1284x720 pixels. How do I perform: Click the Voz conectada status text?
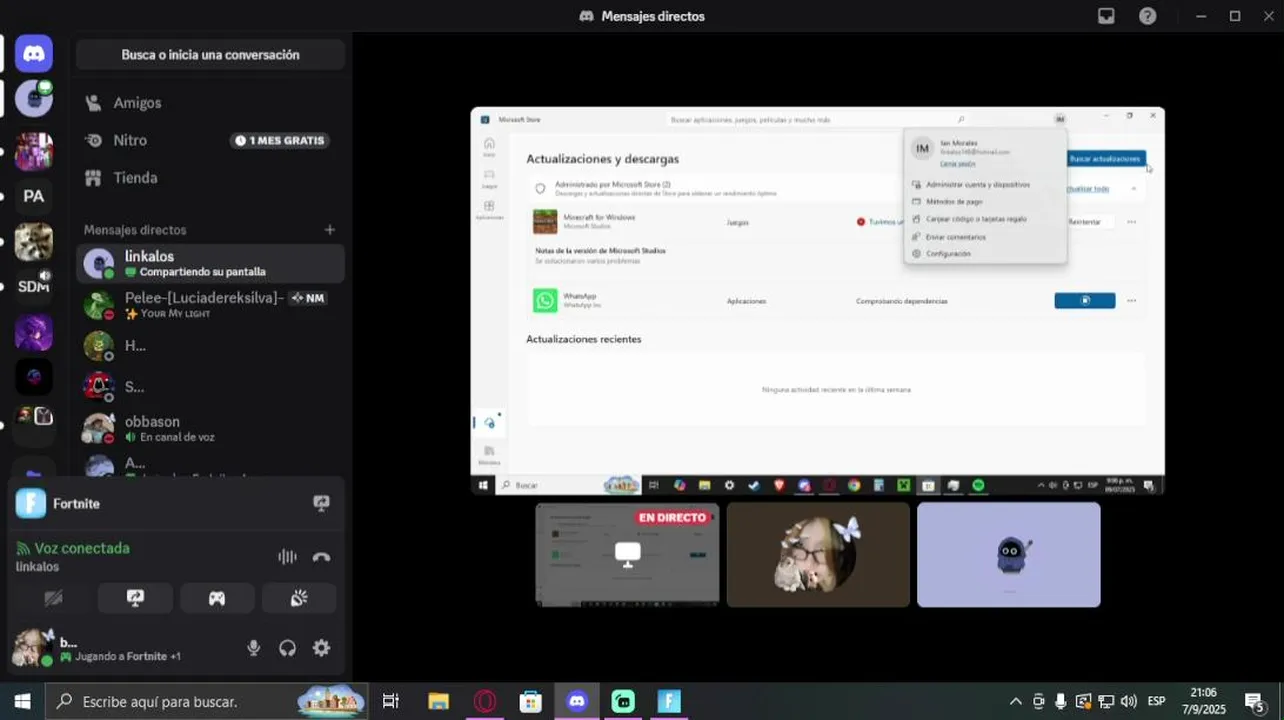pos(82,548)
